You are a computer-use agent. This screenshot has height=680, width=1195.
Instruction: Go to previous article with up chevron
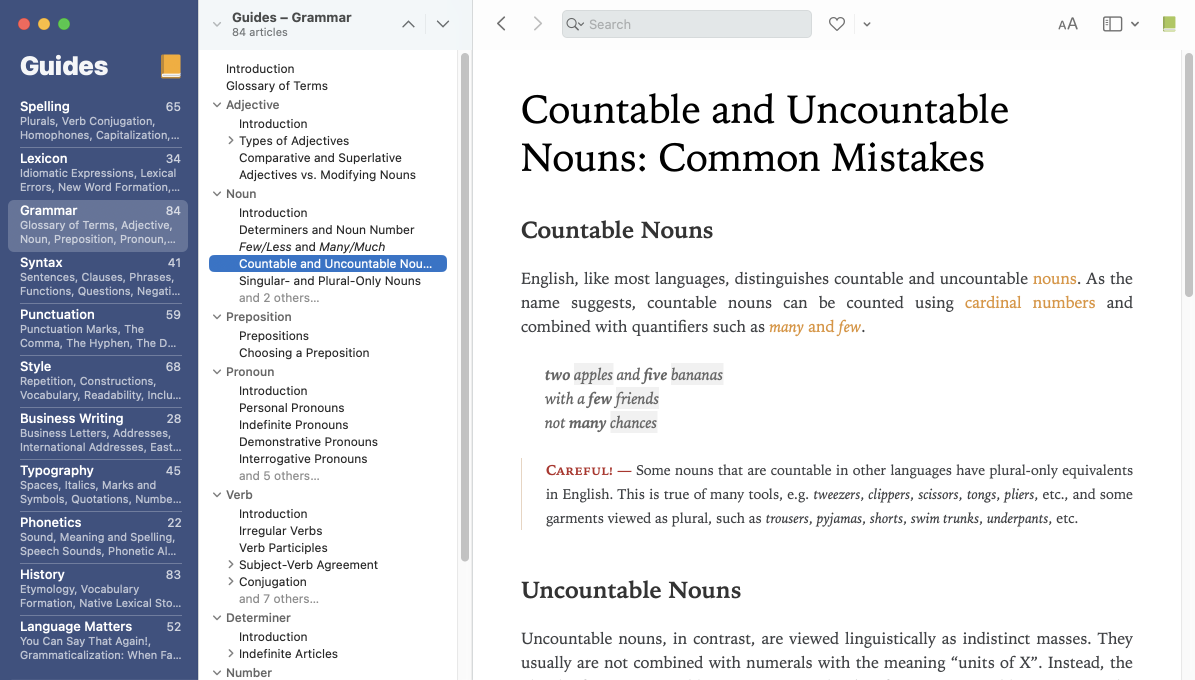[408, 24]
